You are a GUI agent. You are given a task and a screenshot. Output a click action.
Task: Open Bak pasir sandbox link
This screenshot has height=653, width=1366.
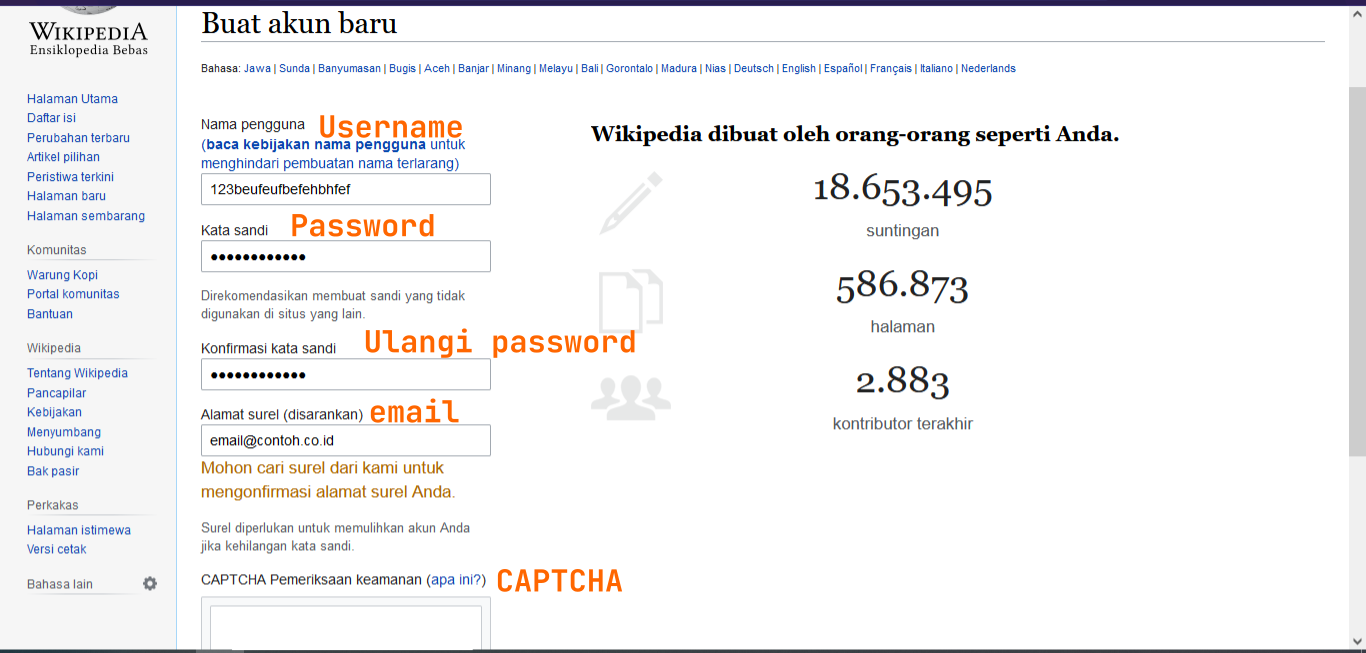[53, 471]
